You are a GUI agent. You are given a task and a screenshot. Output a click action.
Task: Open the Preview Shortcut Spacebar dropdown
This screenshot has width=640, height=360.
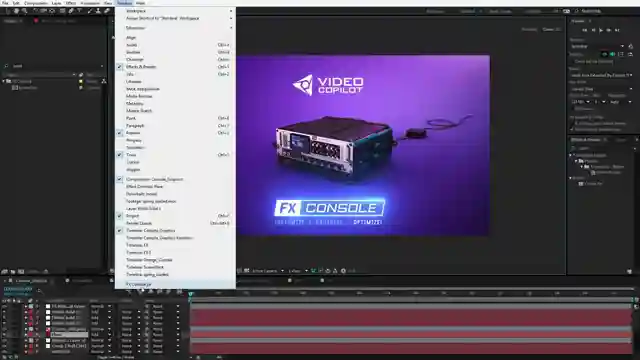(598, 47)
